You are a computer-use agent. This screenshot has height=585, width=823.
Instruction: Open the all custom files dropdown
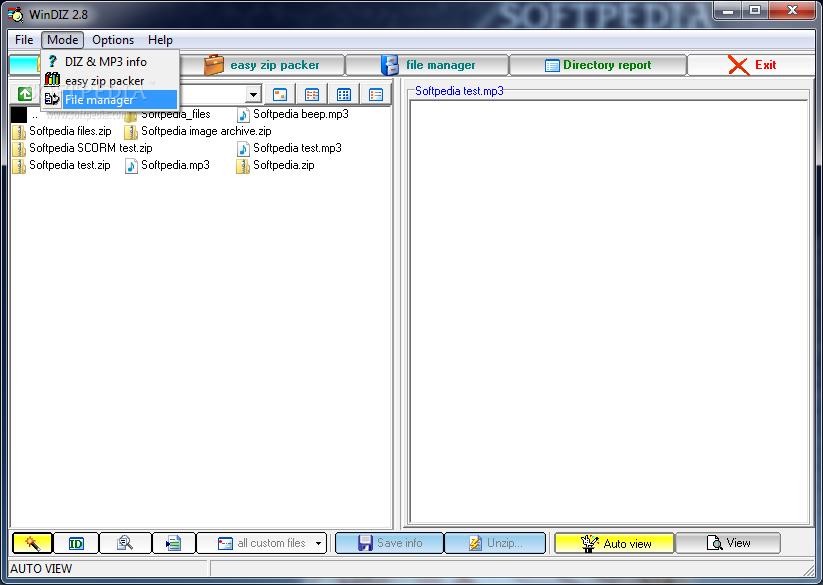262,543
